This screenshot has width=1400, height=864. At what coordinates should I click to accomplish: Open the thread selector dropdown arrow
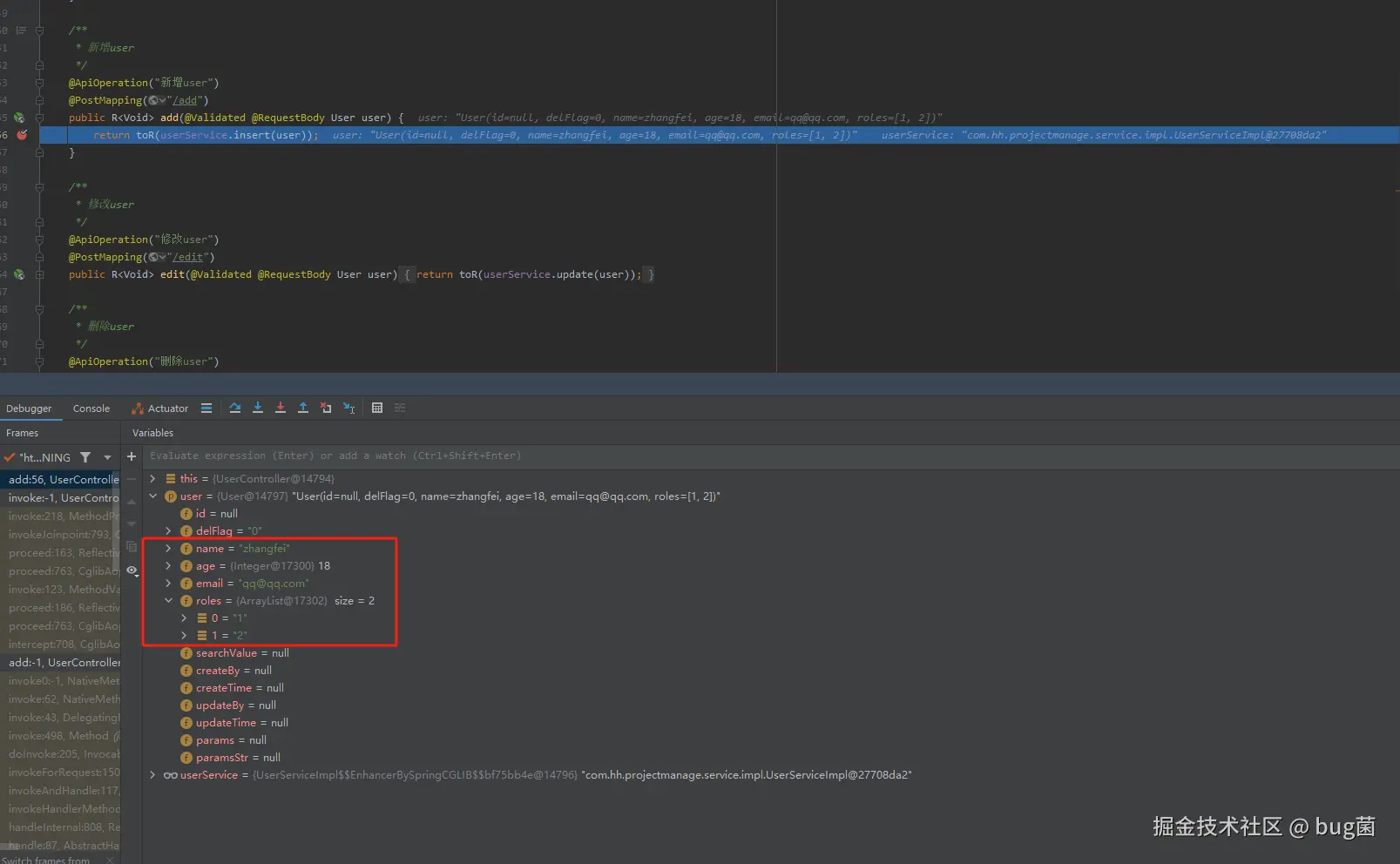point(108,457)
